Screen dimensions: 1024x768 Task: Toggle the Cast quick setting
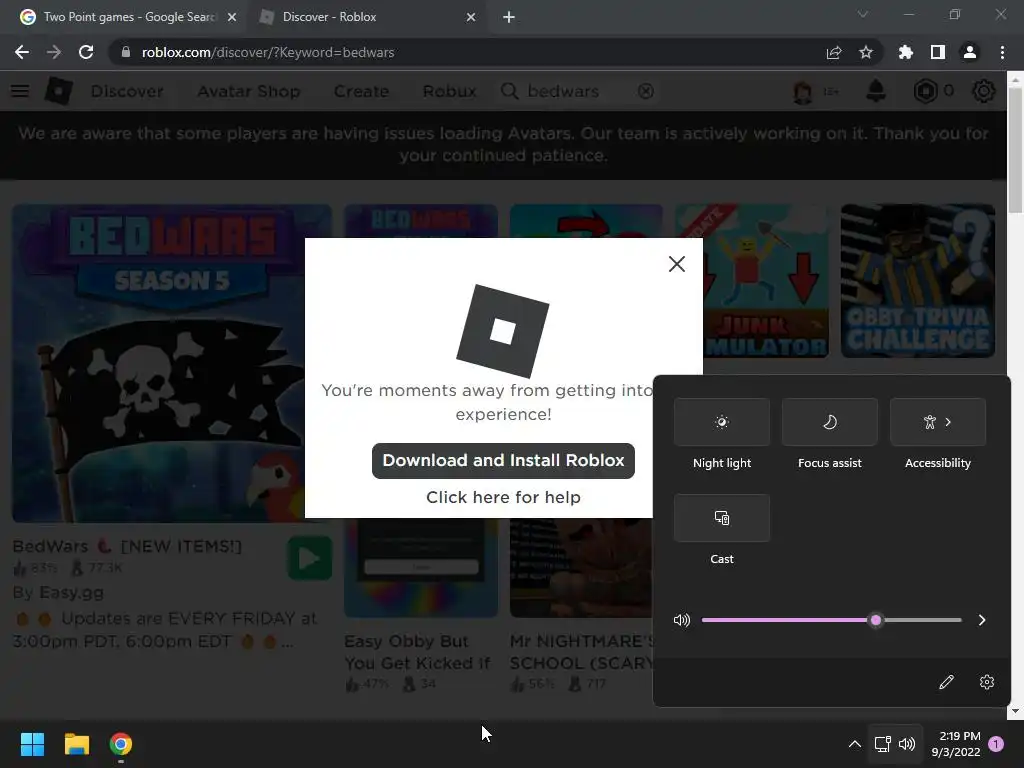[722, 518]
